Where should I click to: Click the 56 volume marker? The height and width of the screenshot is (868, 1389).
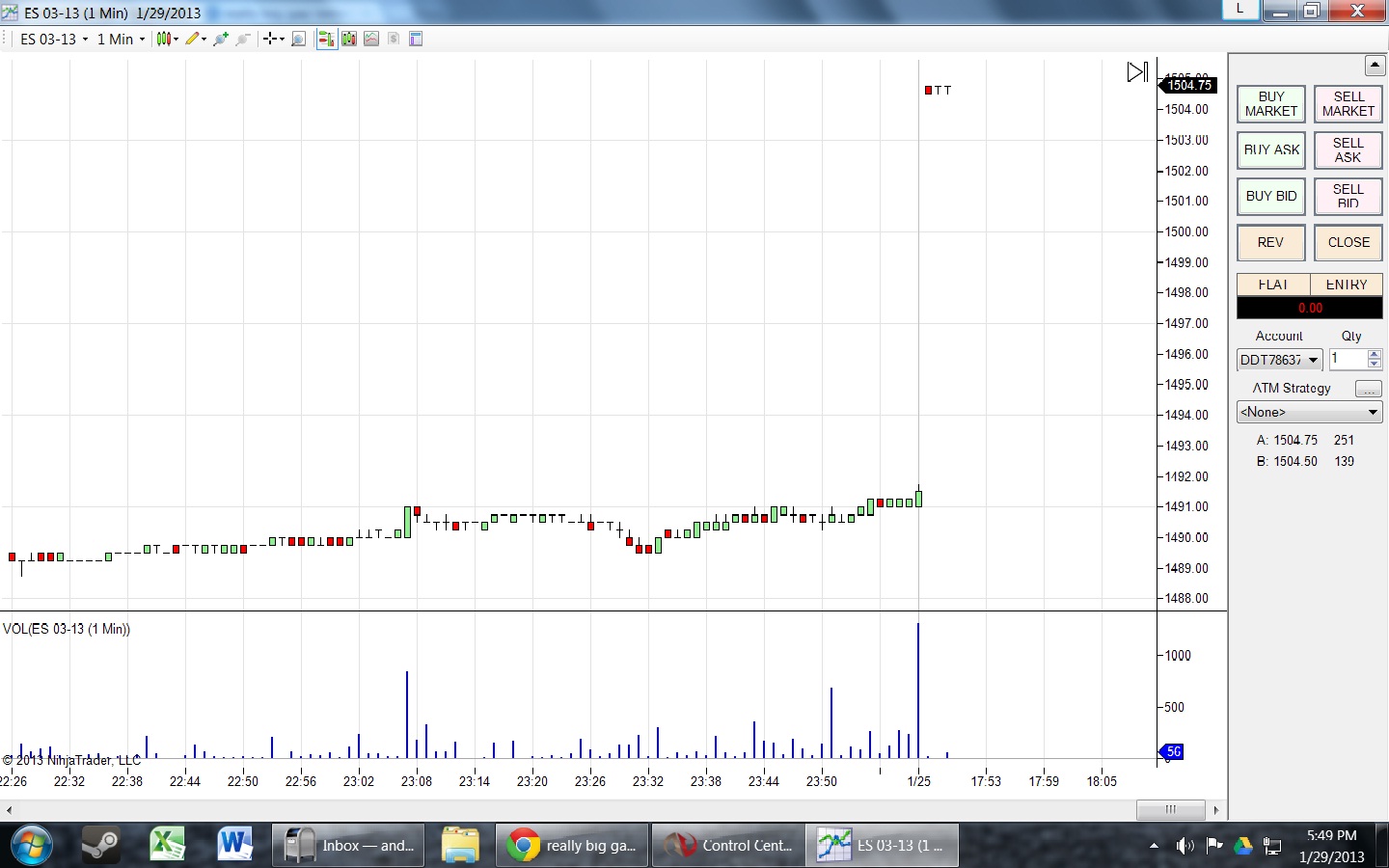(x=1171, y=751)
